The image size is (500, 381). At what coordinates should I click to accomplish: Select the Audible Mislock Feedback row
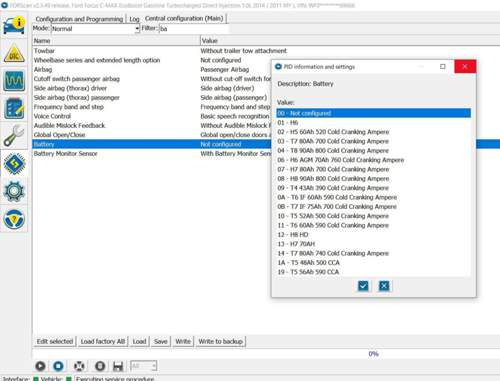[x=152, y=125]
